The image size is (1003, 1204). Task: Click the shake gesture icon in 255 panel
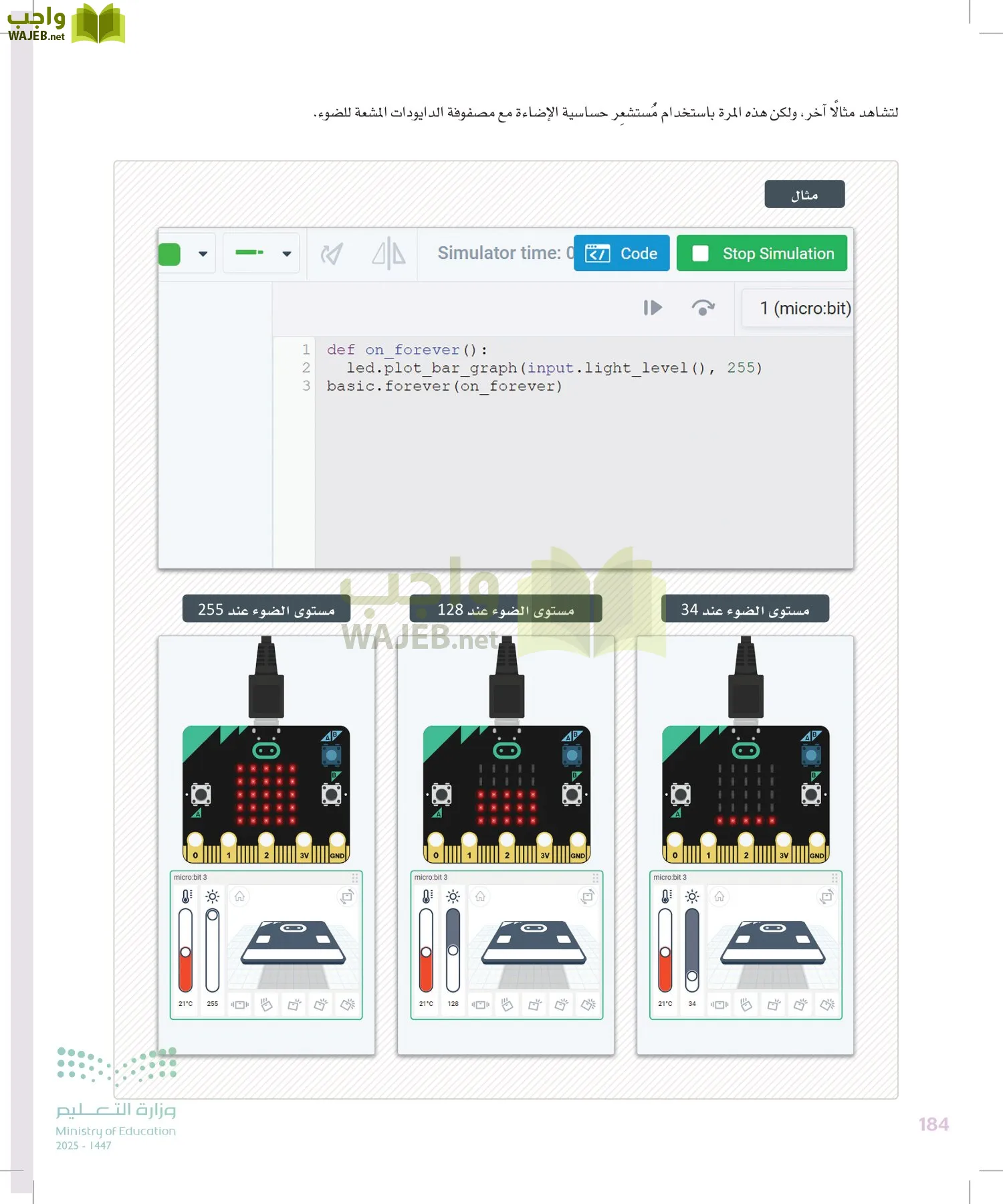coord(239,1004)
